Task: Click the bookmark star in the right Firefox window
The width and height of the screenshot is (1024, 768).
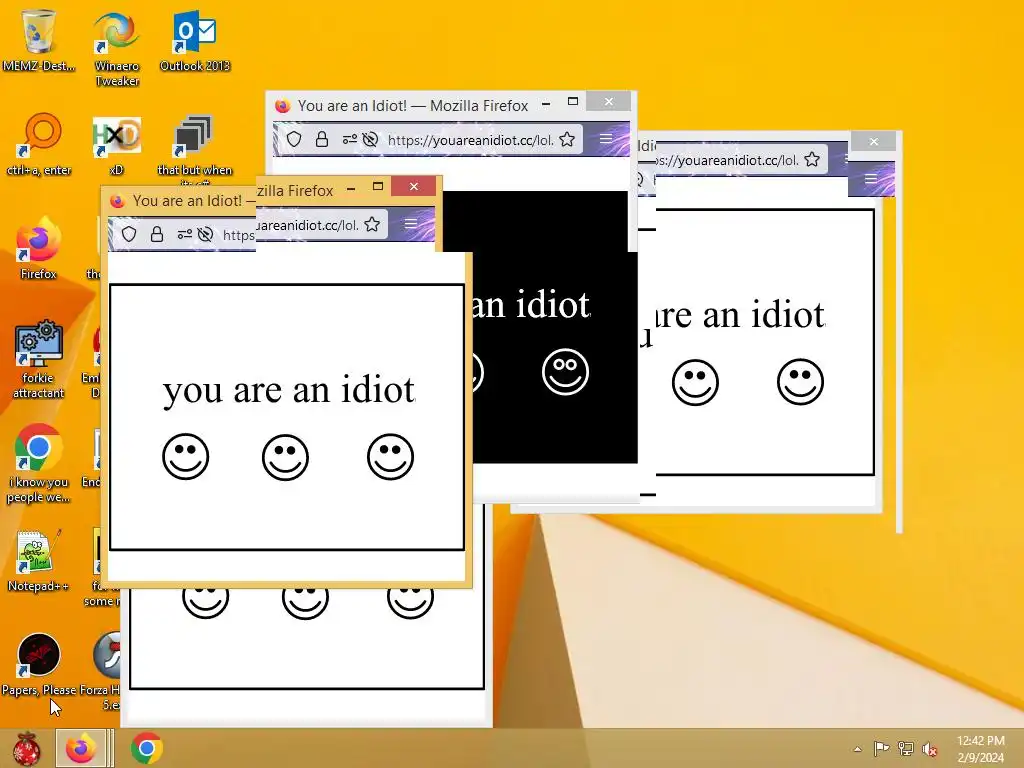Action: (812, 159)
